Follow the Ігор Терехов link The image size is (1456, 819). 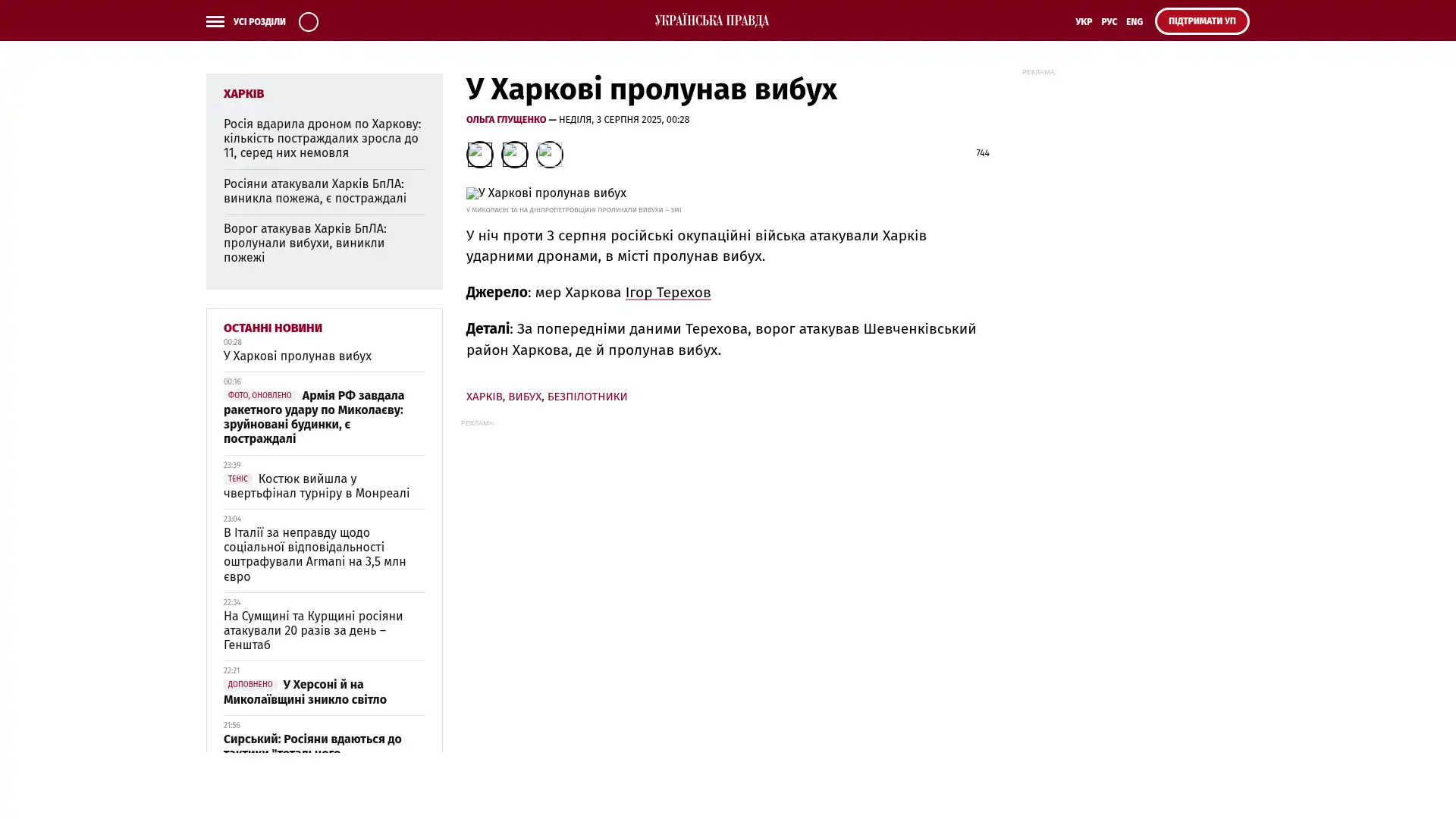click(x=667, y=293)
